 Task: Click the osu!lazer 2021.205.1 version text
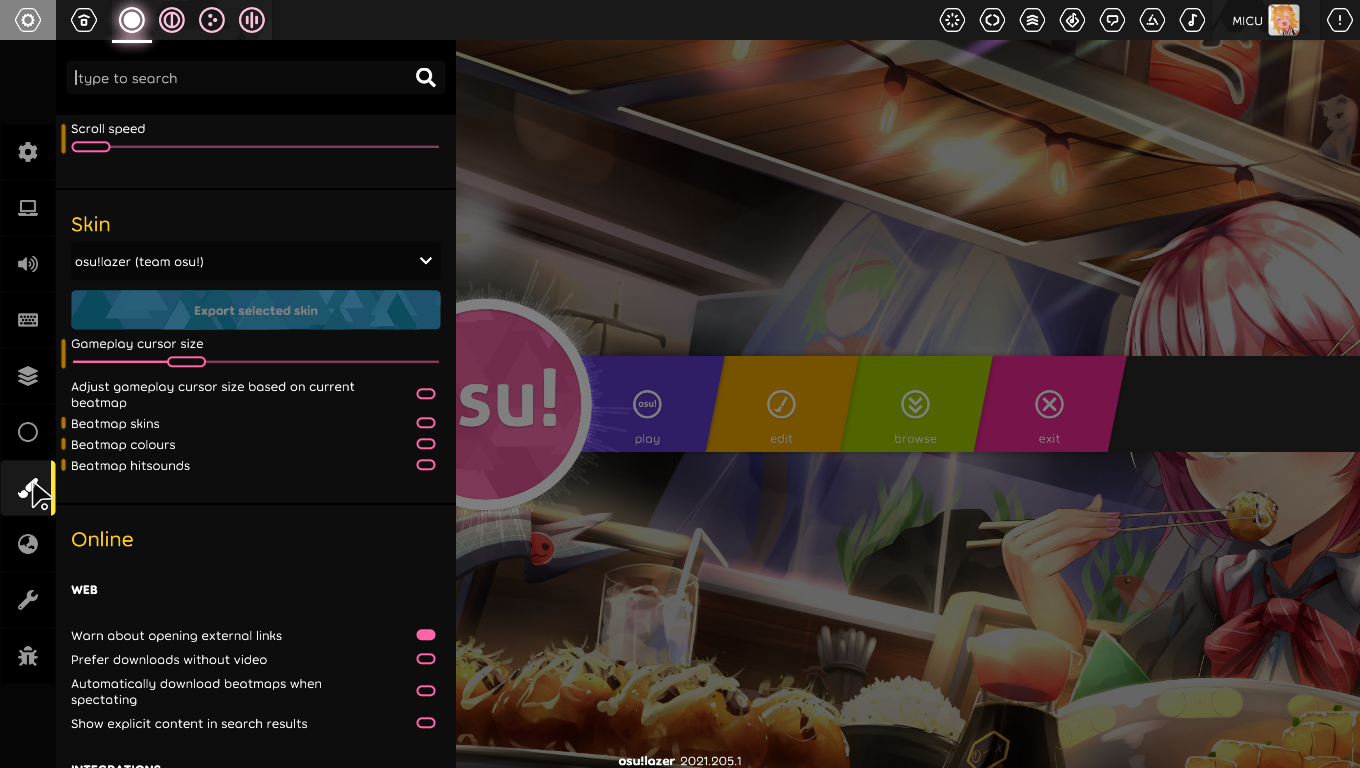(680, 761)
